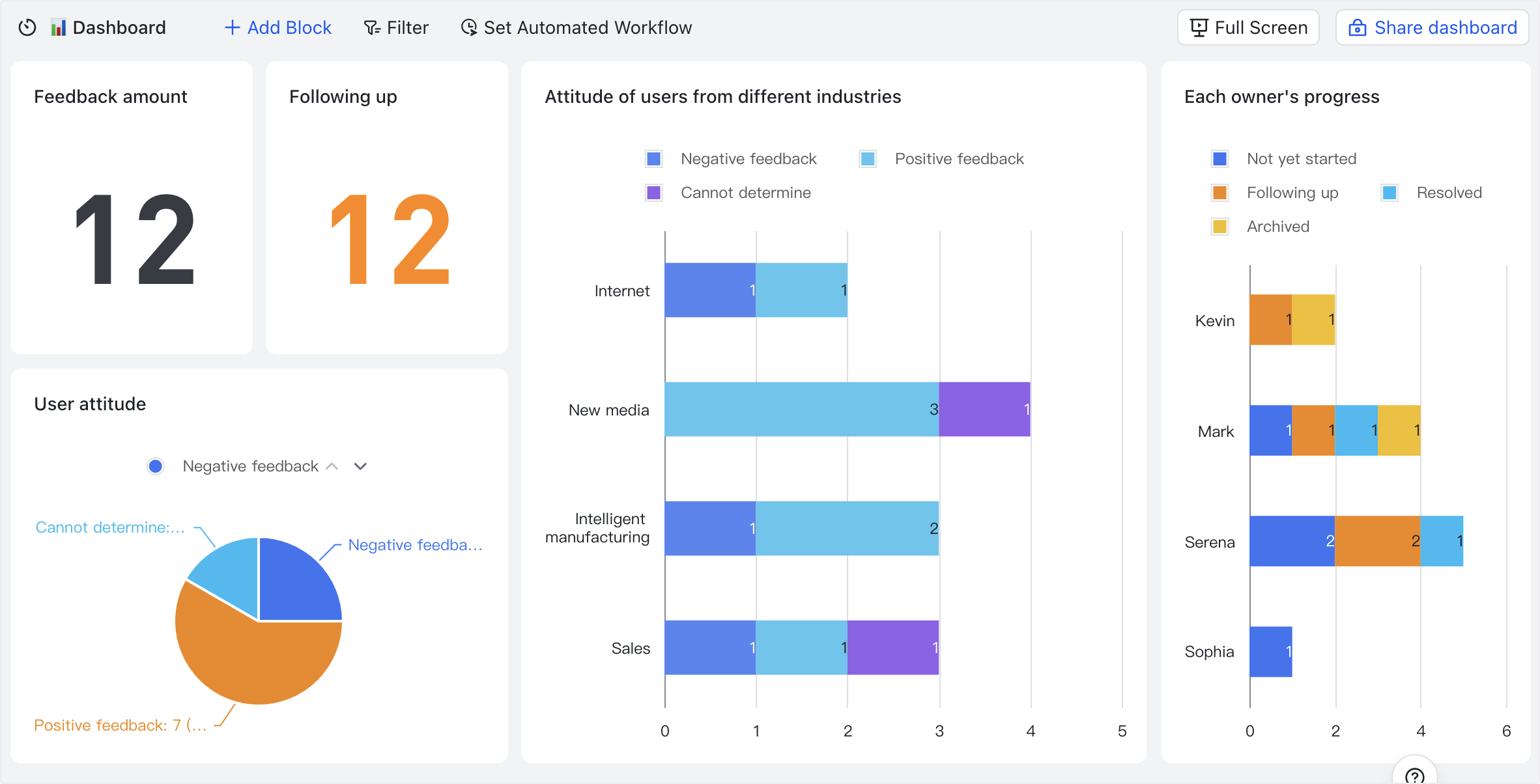
Task: Click the Share dashboard lock icon
Action: pyautogui.click(x=1358, y=27)
